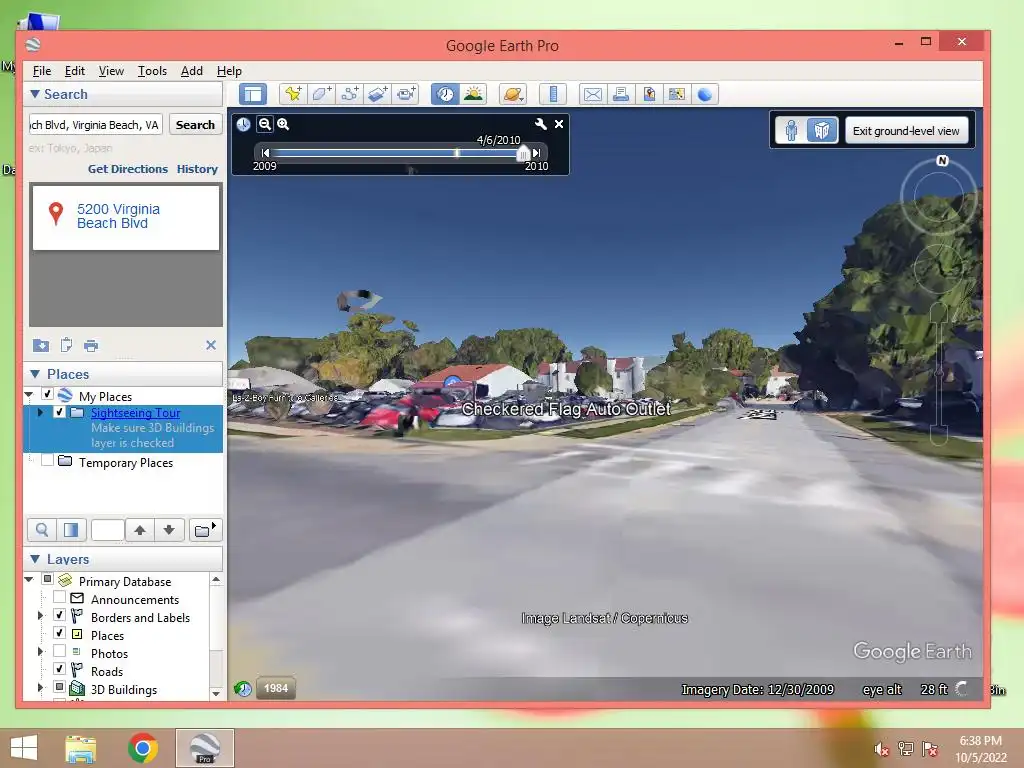Expand the 3D Buildings layer
The image size is (1024, 768).
[x=40, y=687]
